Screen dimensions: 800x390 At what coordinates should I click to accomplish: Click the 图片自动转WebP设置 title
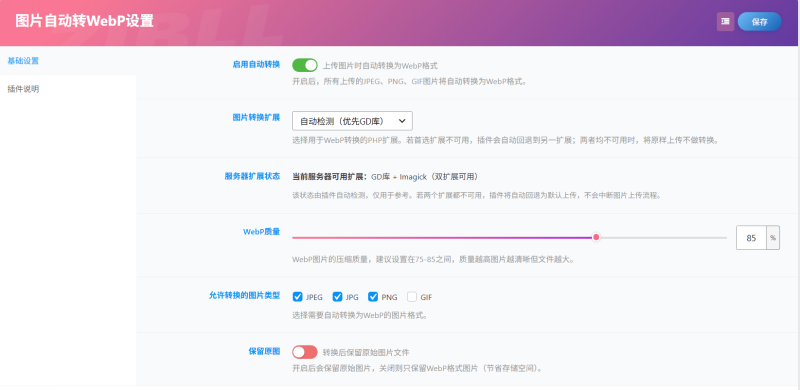pyautogui.click(x=84, y=21)
